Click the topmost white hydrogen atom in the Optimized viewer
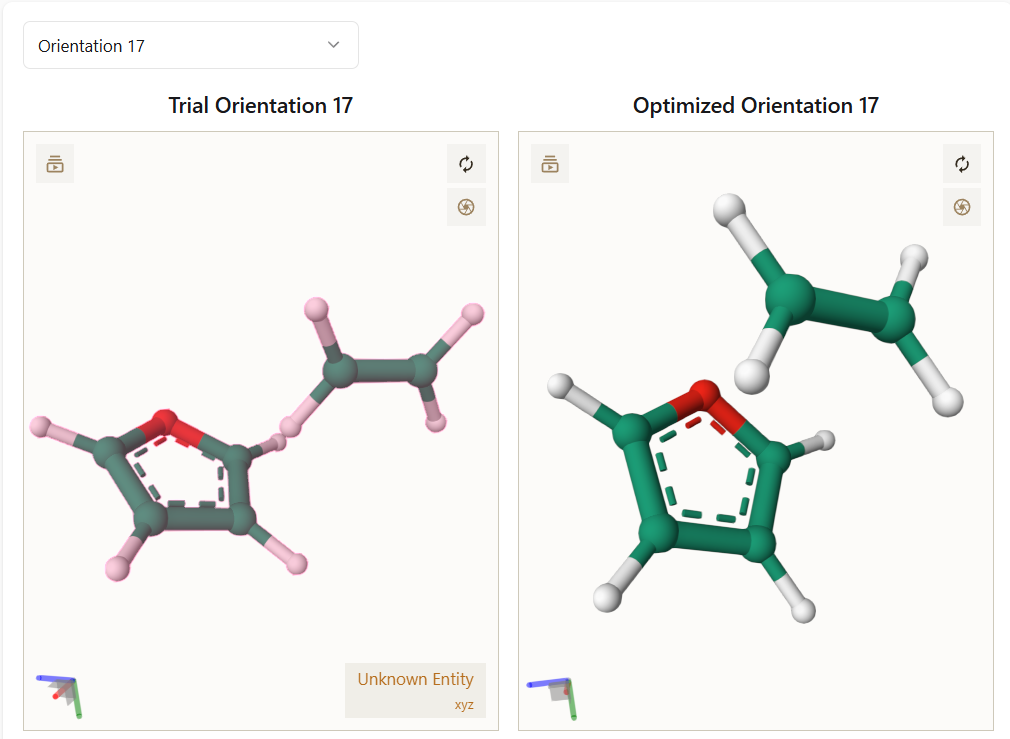 (729, 210)
